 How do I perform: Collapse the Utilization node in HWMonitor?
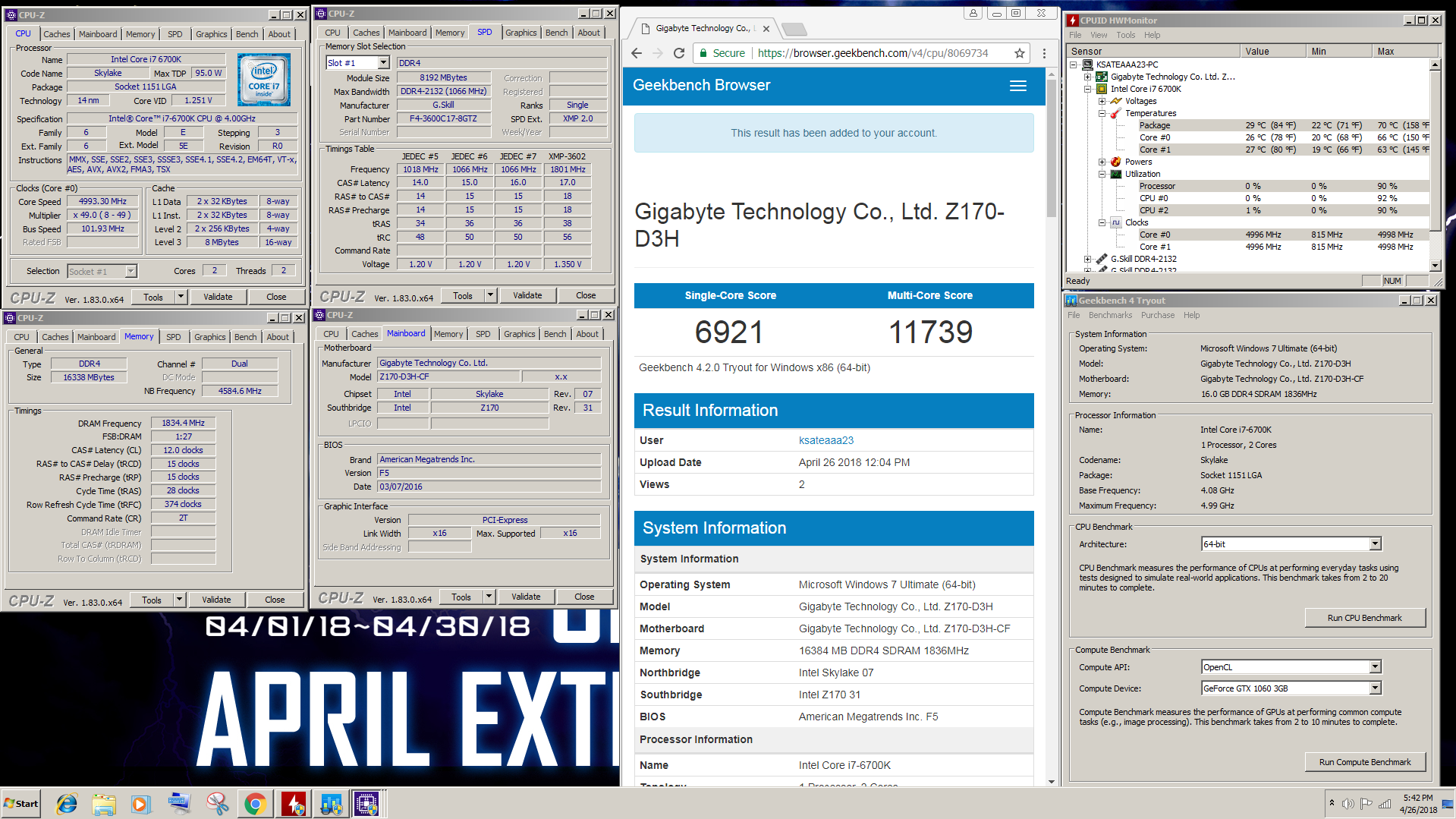(x=1102, y=174)
